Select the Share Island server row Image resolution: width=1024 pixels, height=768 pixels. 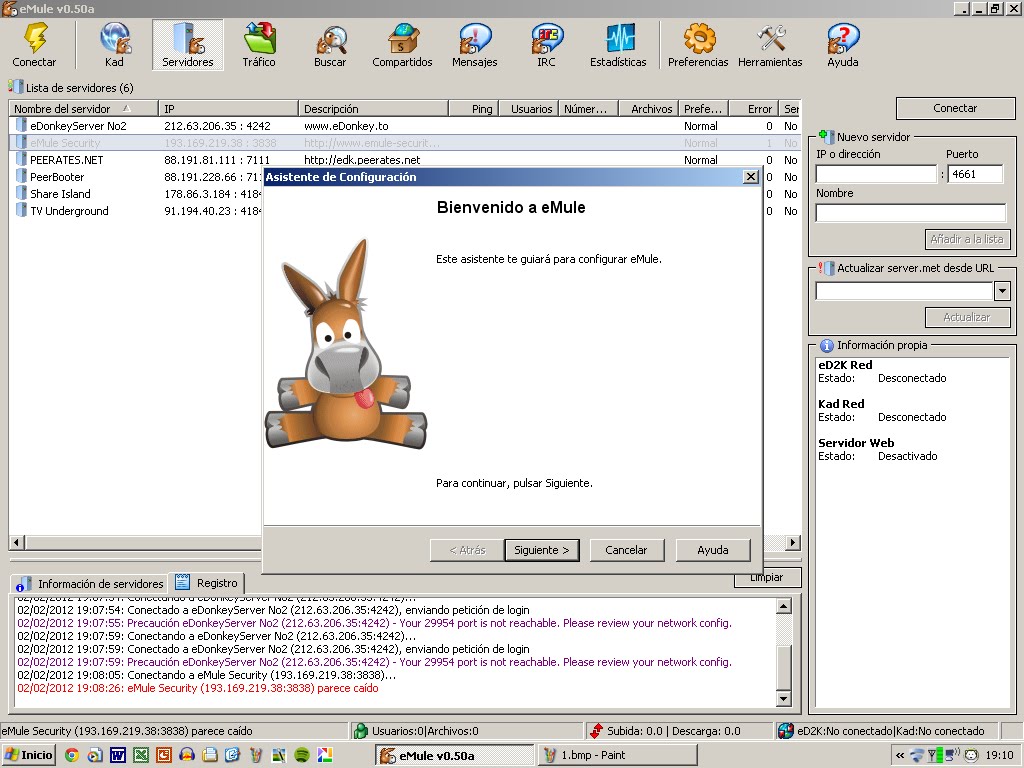pos(137,194)
